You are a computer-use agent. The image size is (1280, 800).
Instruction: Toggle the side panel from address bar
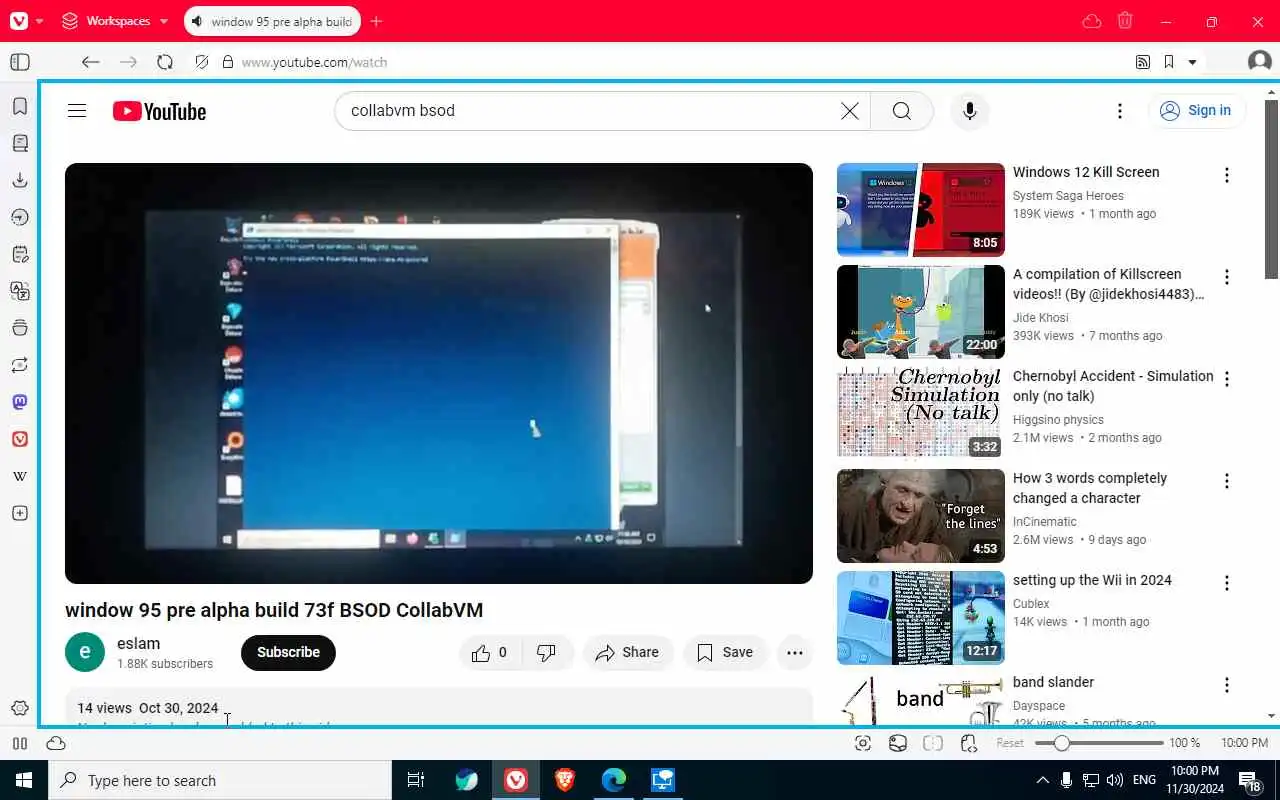coord(20,62)
